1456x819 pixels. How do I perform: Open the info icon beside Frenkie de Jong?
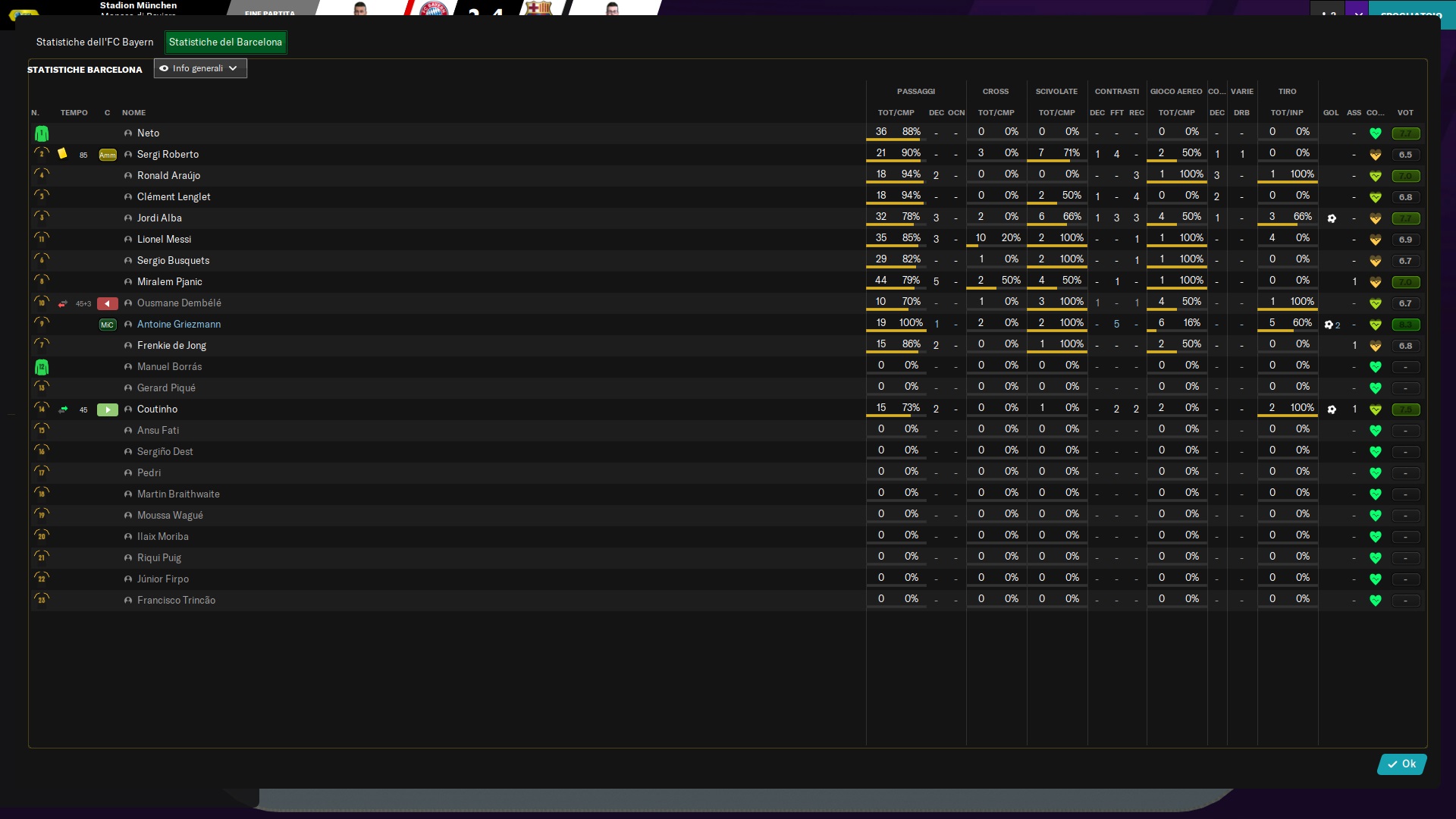[128, 346]
